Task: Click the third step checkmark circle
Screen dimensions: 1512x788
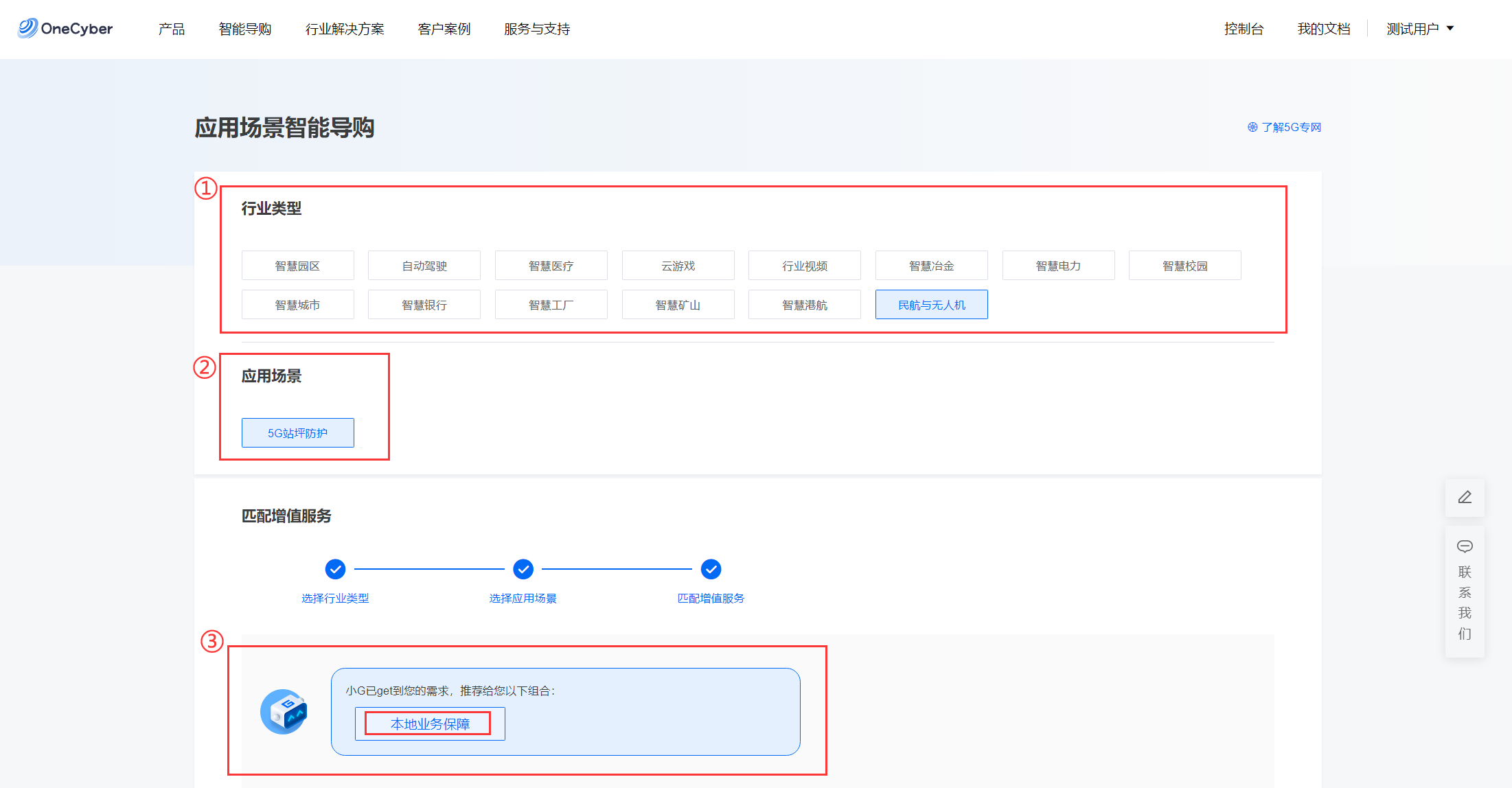Action: pyautogui.click(x=711, y=569)
